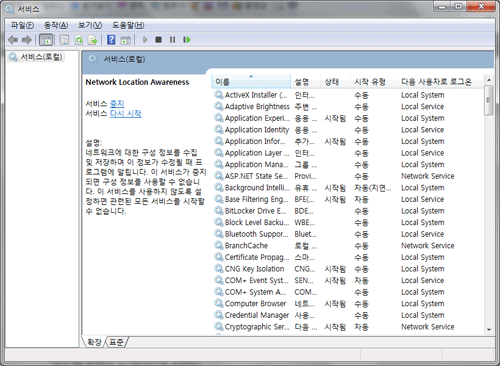Open the 동작(A) menu
Image resolution: width=500 pixels, height=366 pixels.
[x=56, y=25]
